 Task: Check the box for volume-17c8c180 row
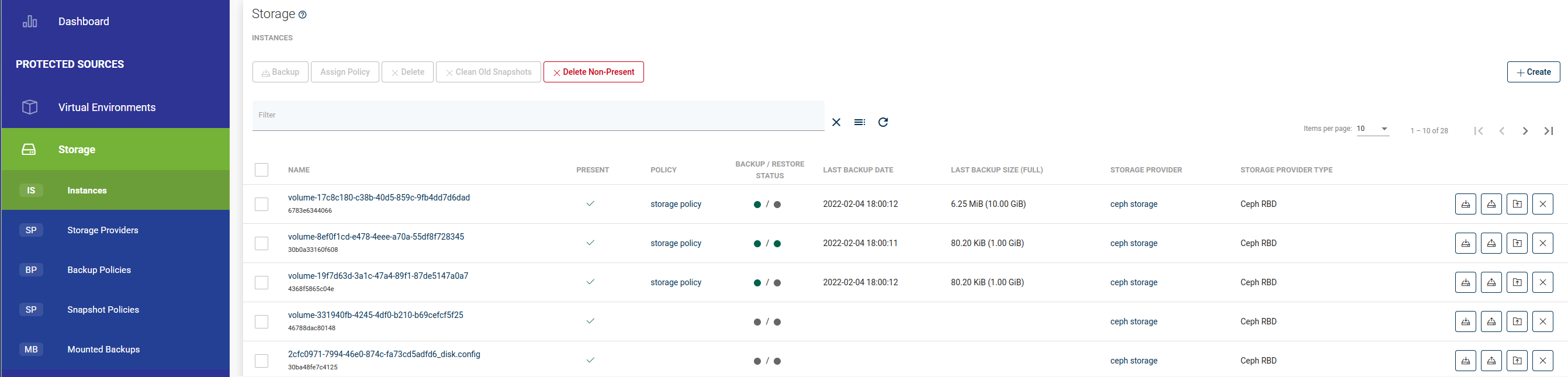262,205
